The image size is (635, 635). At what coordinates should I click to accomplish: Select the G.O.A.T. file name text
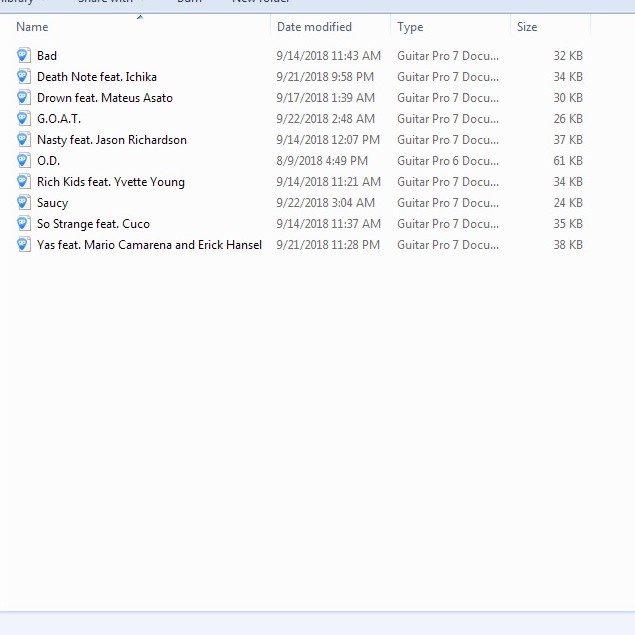[x=59, y=119]
